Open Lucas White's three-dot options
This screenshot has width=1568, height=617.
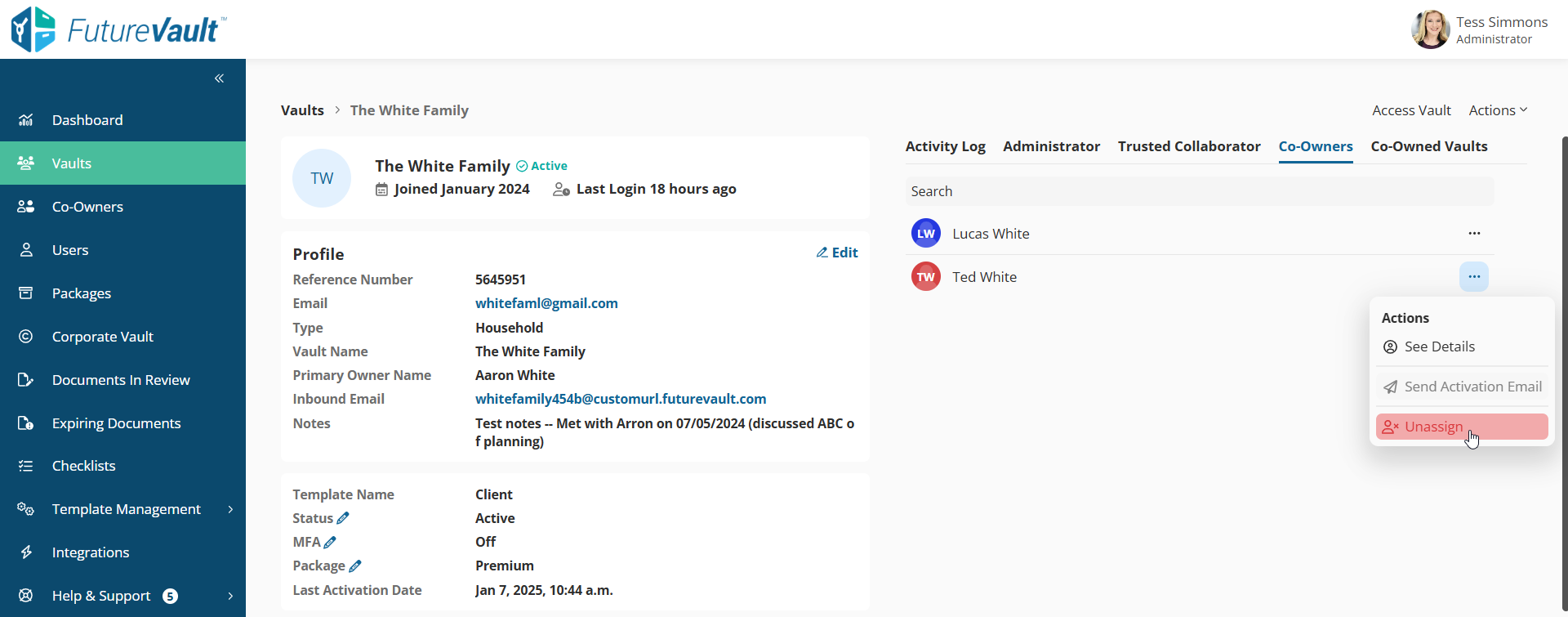point(1474,234)
